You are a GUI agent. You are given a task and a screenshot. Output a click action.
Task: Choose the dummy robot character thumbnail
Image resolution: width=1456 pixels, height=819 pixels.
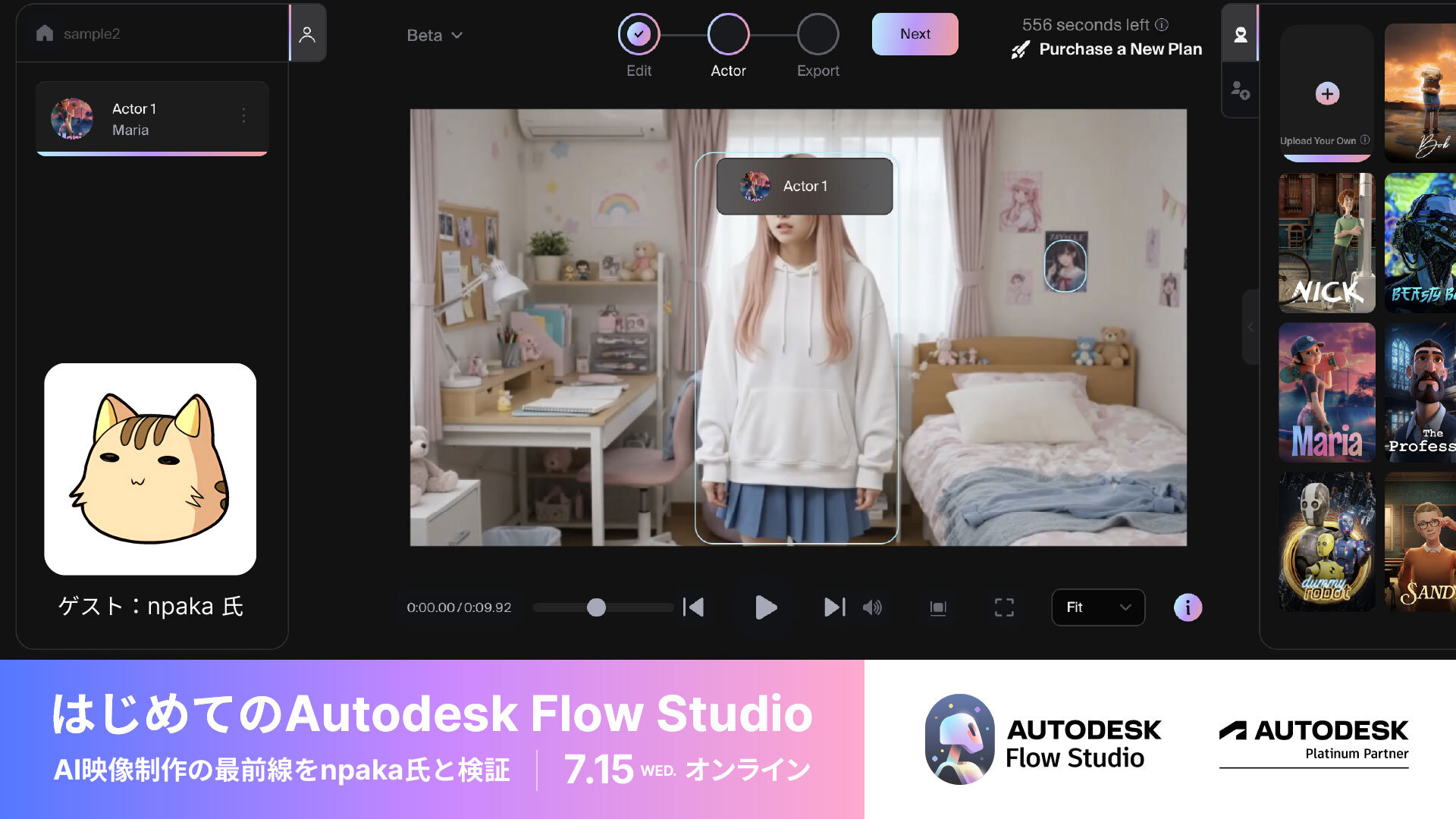click(1327, 541)
